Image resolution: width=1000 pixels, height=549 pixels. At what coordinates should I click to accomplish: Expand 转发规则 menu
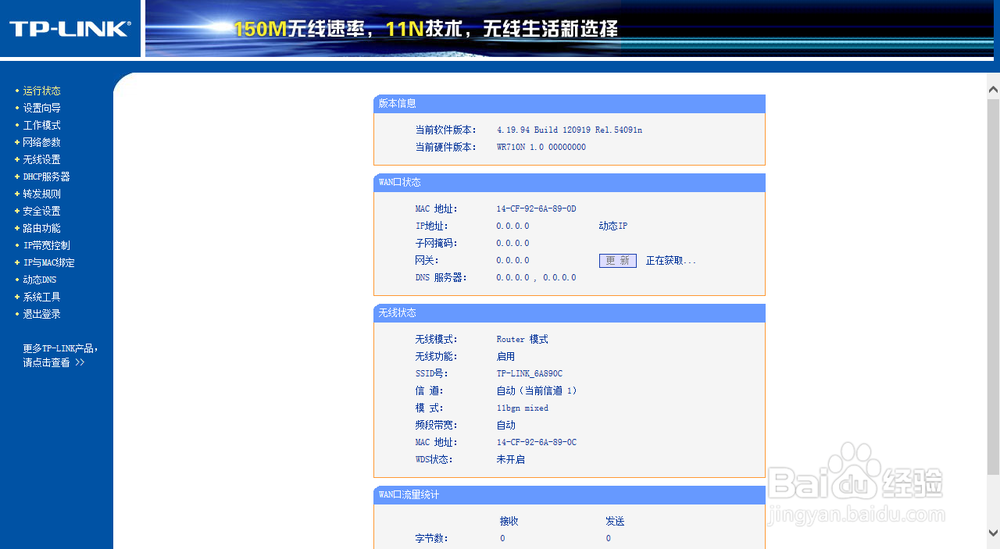[x=41, y=194]
